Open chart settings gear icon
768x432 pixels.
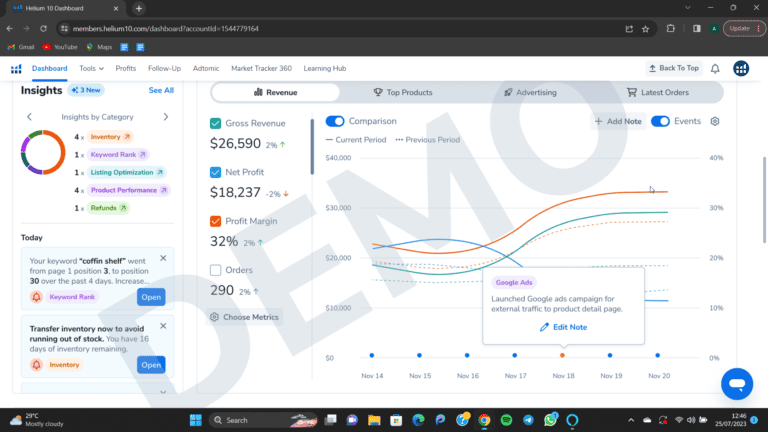(x=715, y=121)
